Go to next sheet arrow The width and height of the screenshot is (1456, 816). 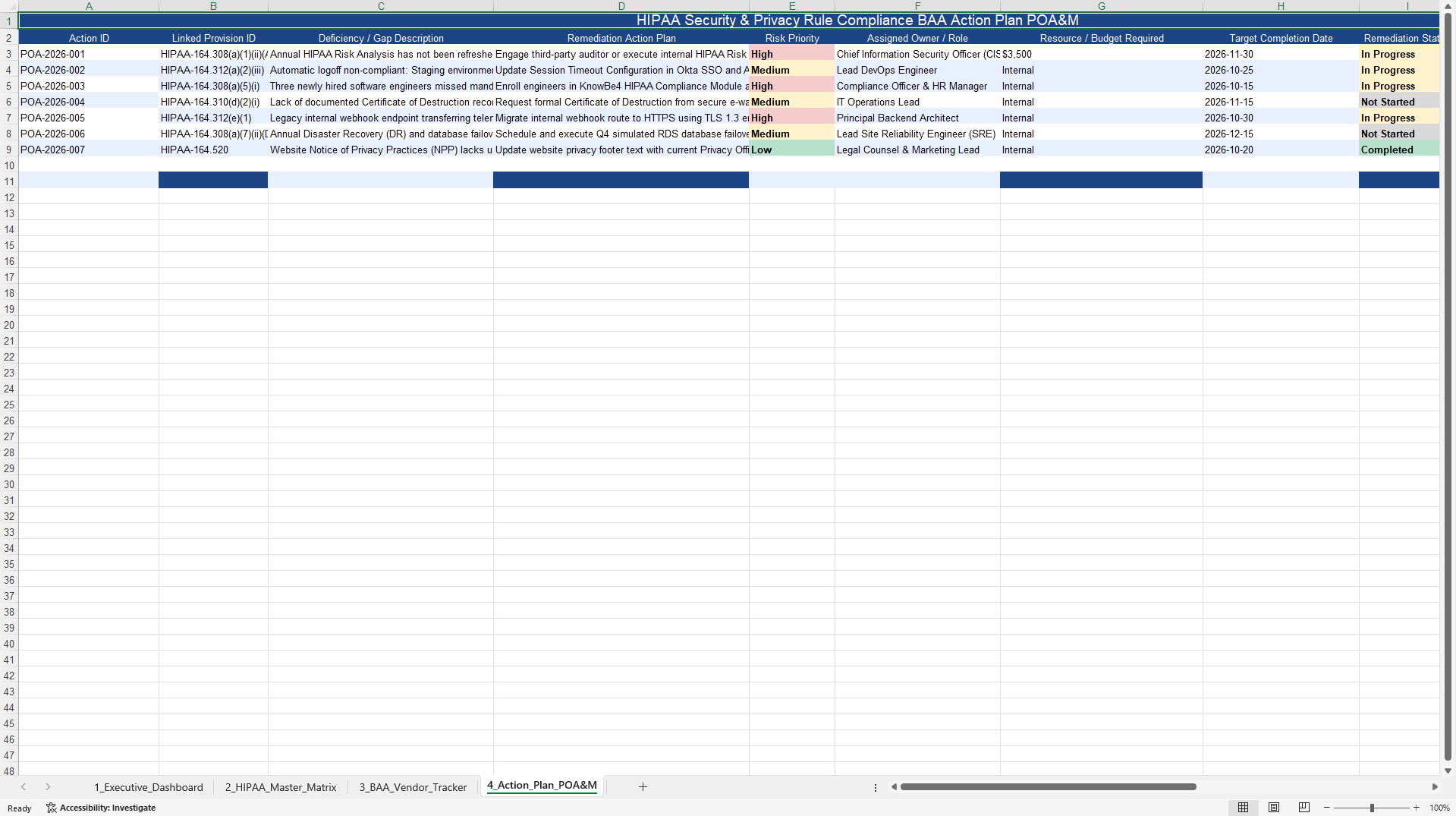coord(48,787)
